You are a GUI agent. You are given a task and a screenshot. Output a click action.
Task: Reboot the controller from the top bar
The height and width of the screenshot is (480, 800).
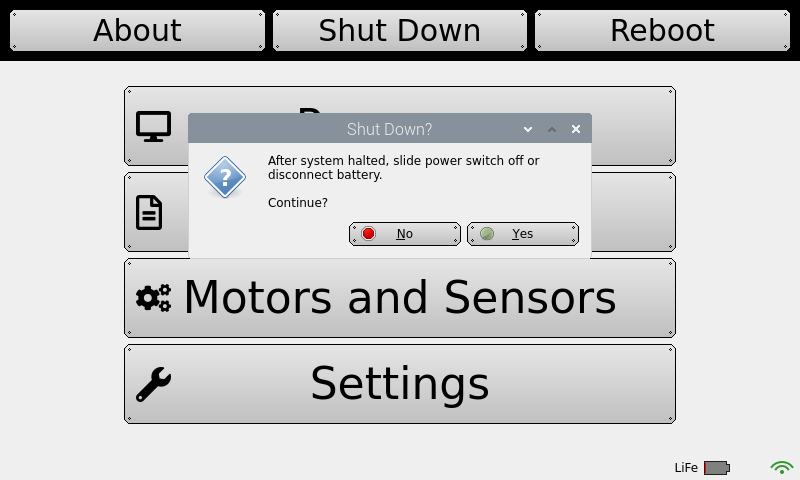662,31
